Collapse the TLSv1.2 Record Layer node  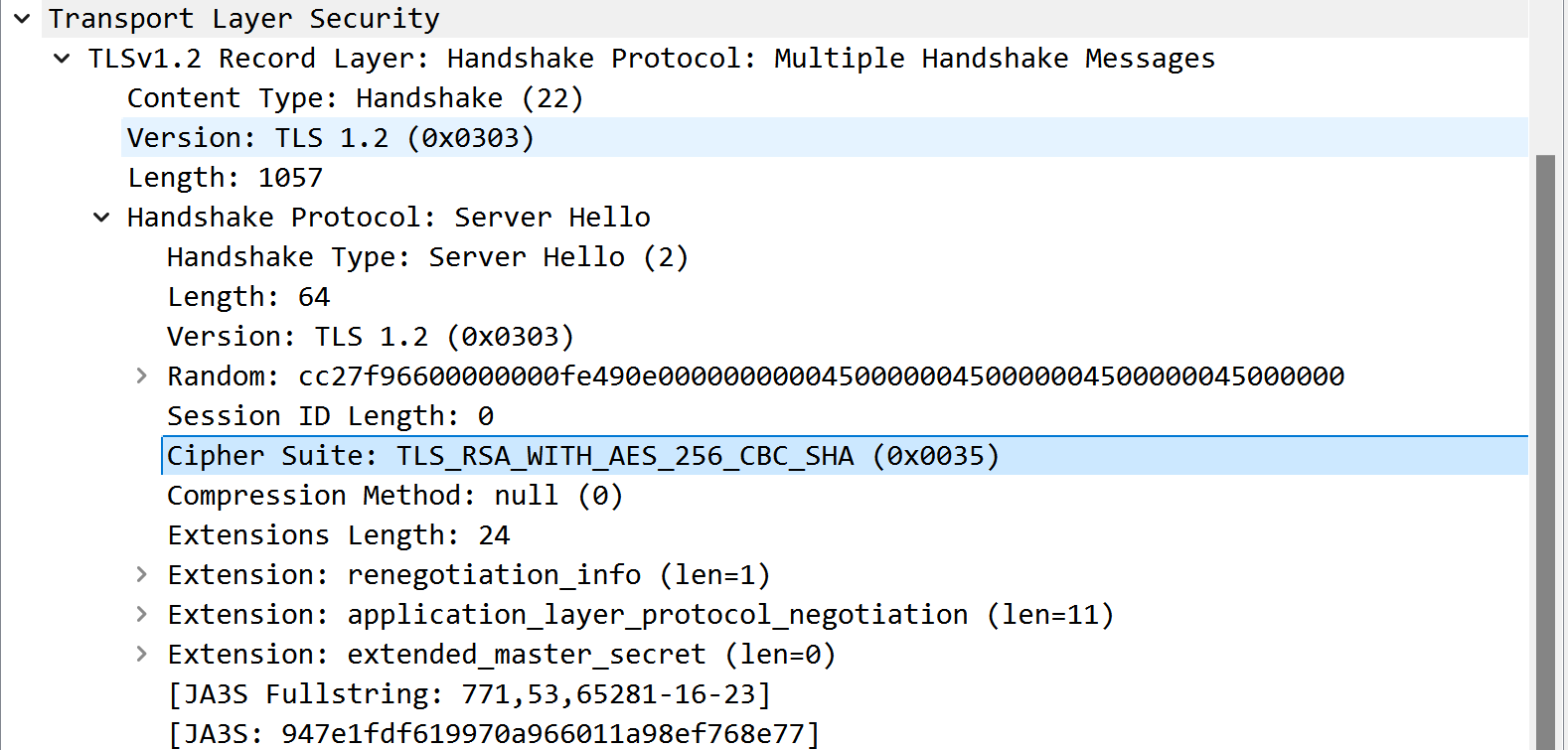point(62,58)
